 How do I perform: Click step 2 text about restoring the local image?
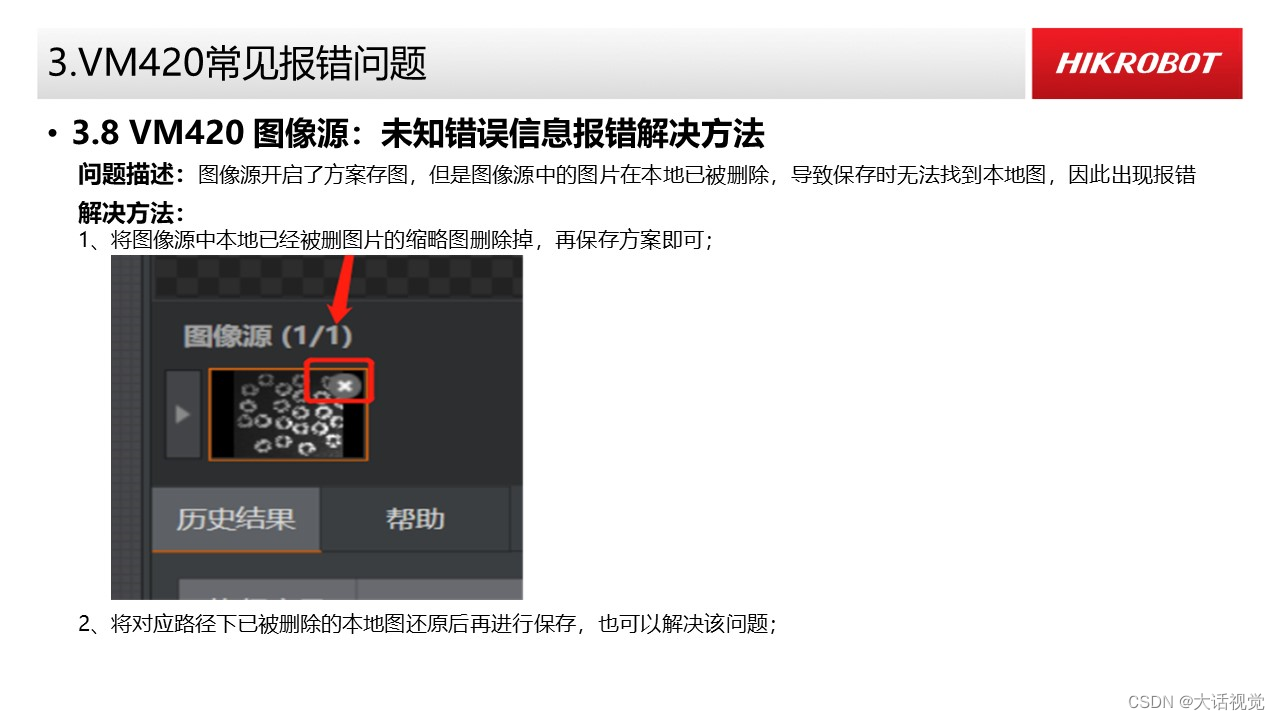point(428,624)
